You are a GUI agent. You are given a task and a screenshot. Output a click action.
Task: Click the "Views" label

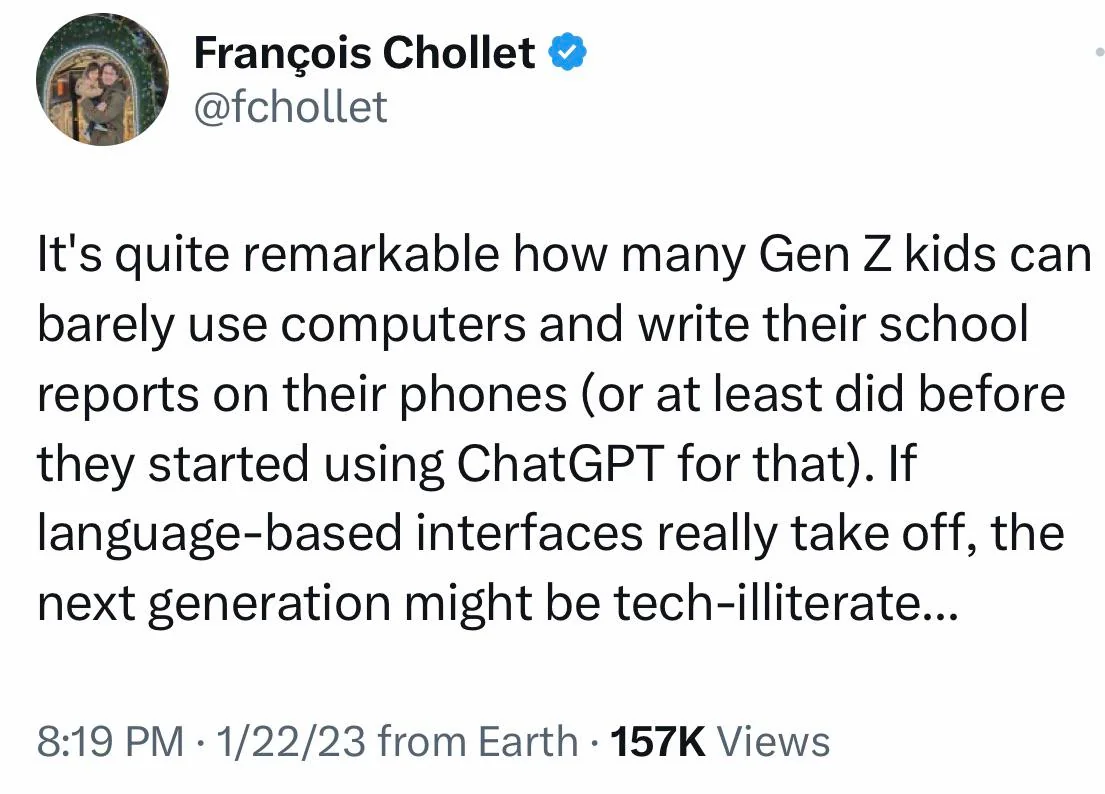click(773, 742)
